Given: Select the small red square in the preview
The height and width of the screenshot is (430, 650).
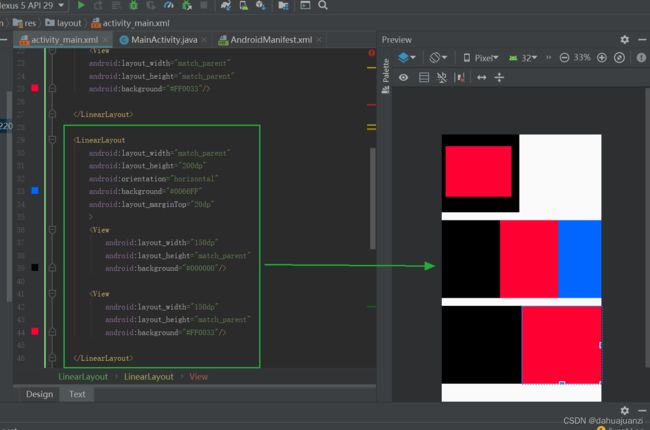Looking at the screenshot, I should pos(478,171).
